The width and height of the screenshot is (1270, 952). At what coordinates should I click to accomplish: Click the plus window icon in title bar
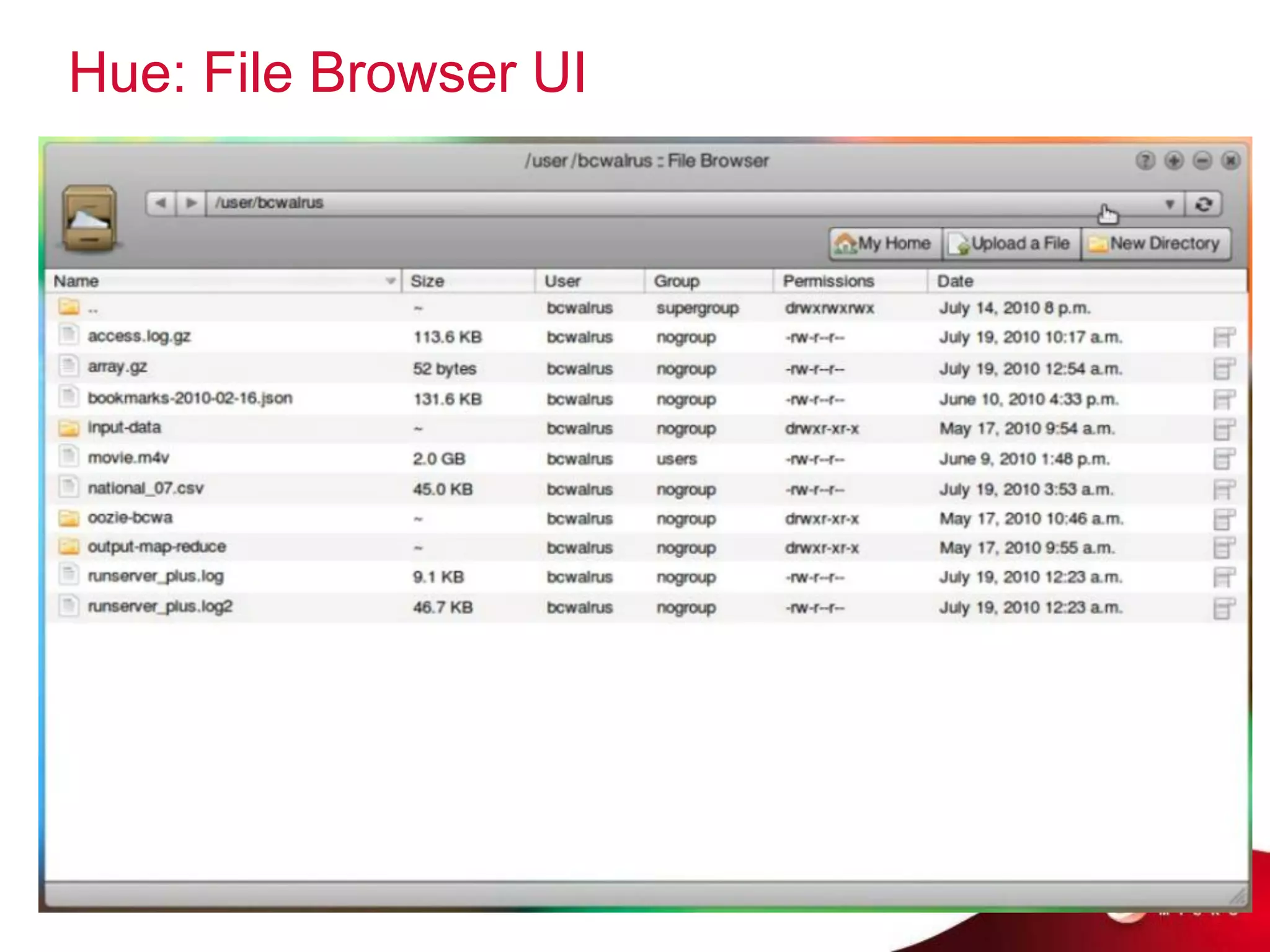coord(1173,161)
